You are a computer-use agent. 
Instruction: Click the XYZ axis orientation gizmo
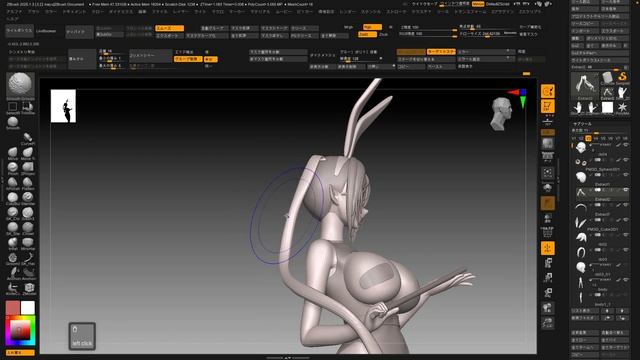(518, 97)
